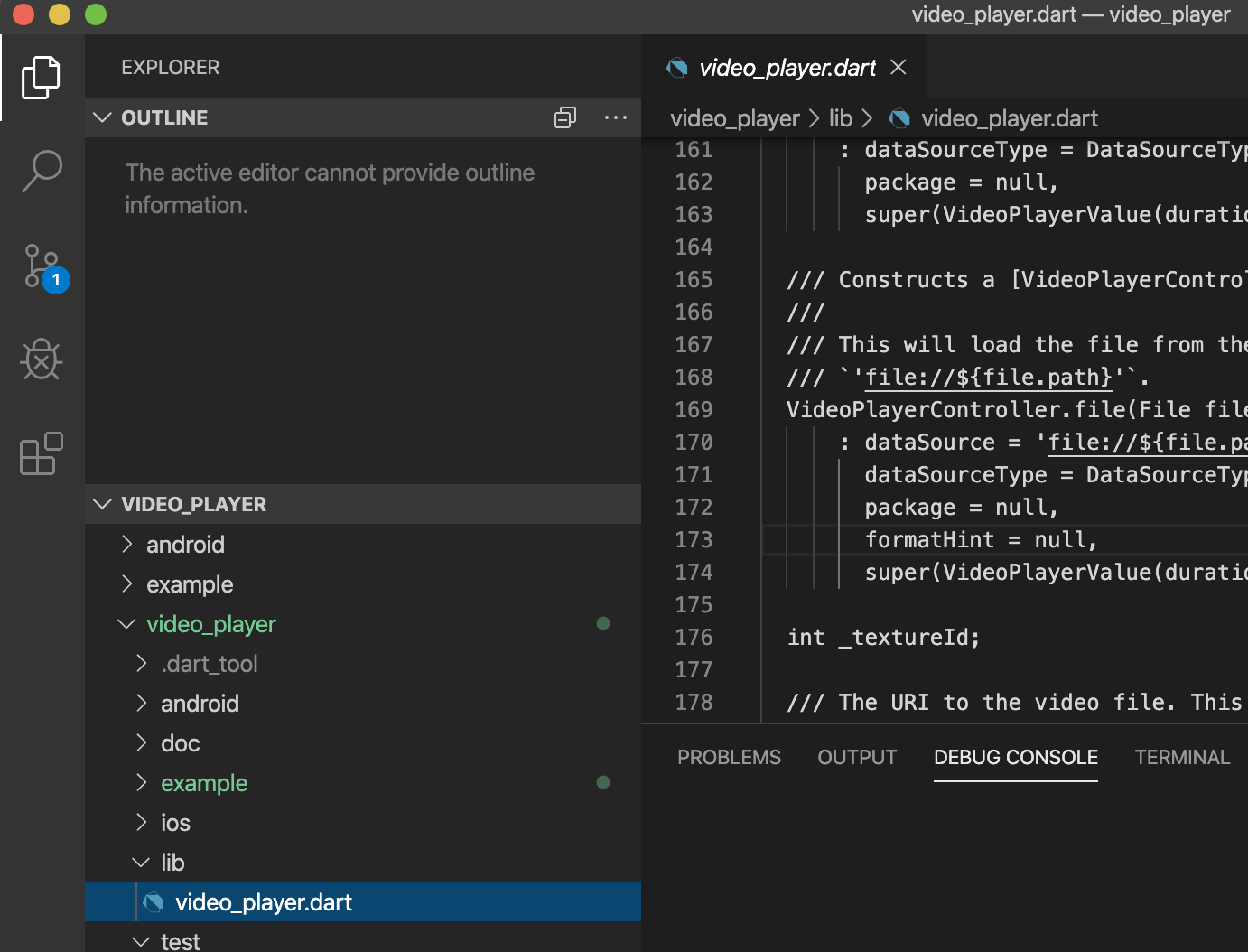1248x952 pixels.
Task: Switch to the PROBLEMS panel tab
Action: click(729, 757)
